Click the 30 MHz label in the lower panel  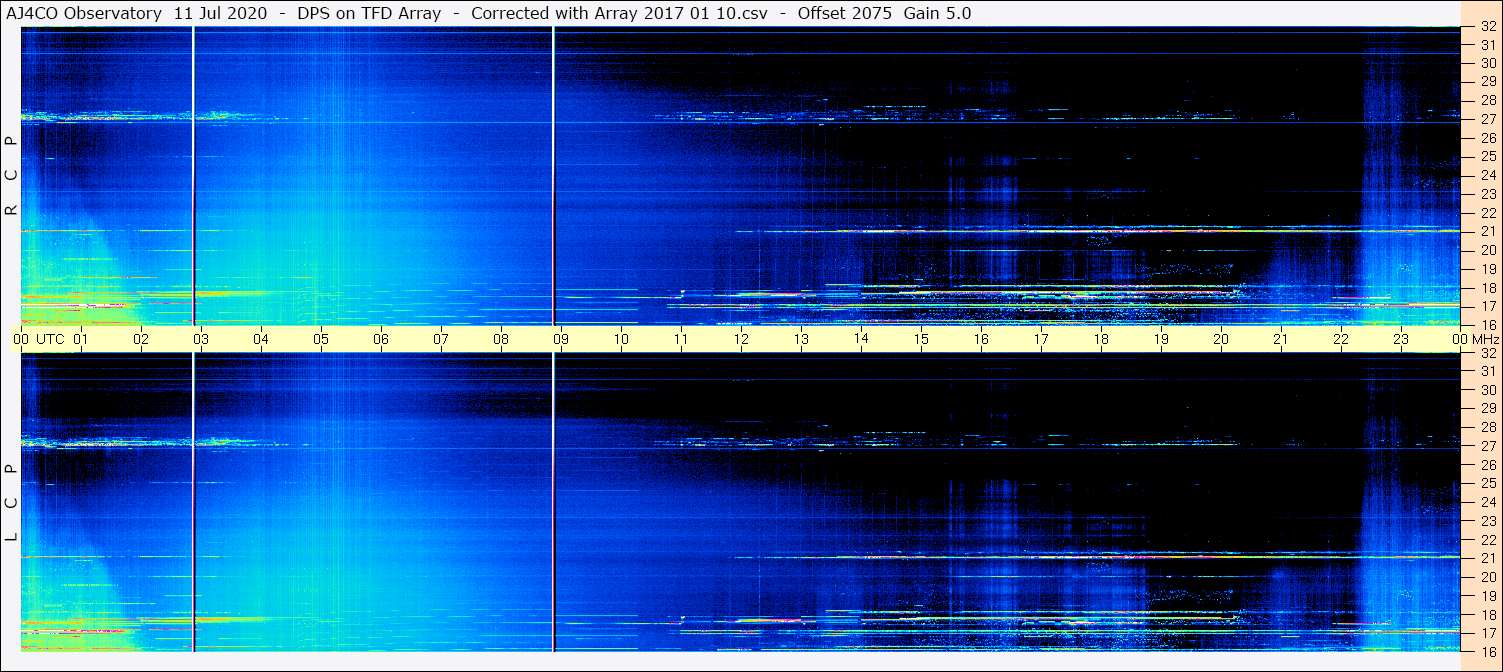(1487, 390)
